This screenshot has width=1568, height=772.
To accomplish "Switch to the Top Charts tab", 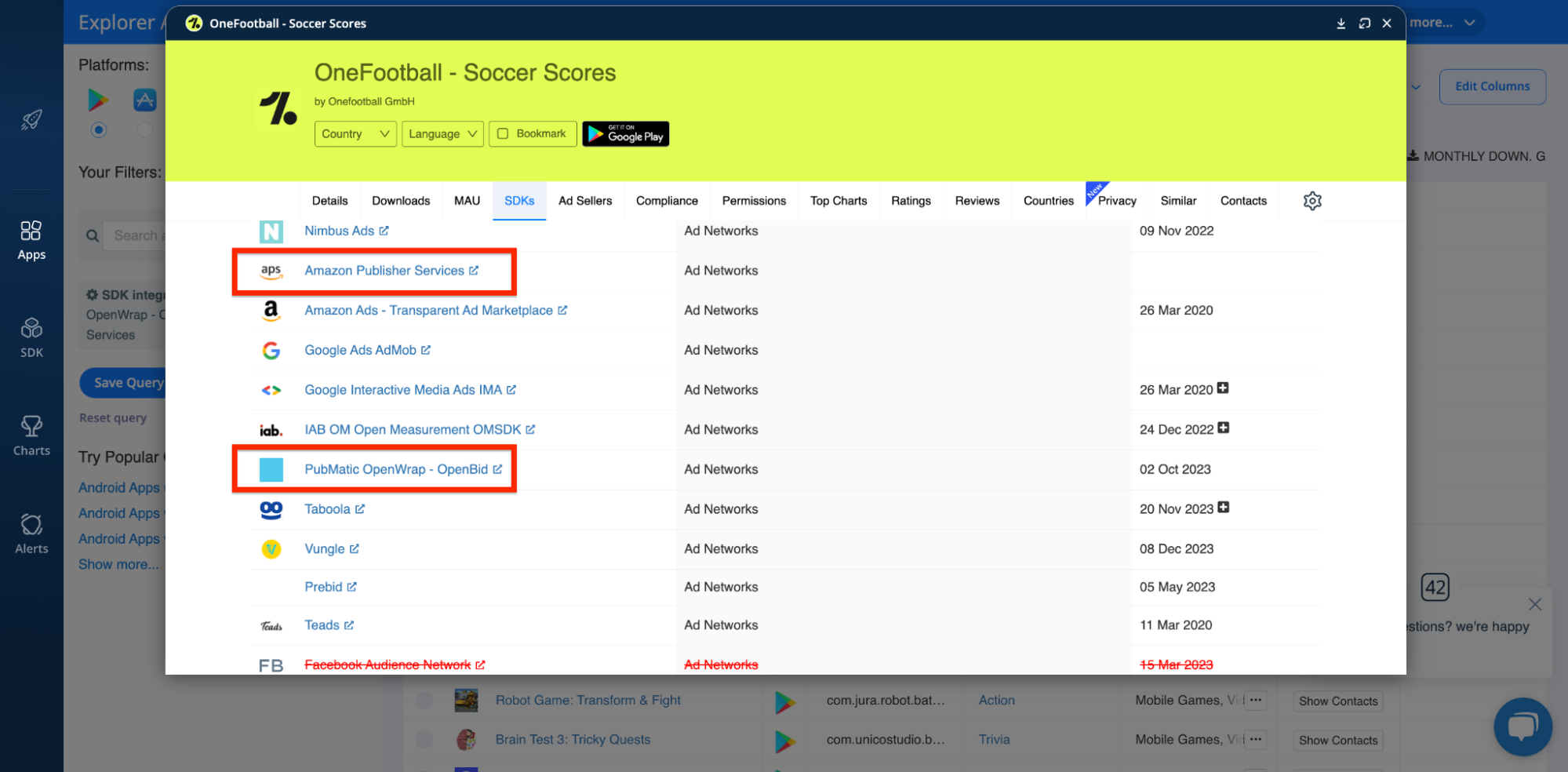I will 839,201.
